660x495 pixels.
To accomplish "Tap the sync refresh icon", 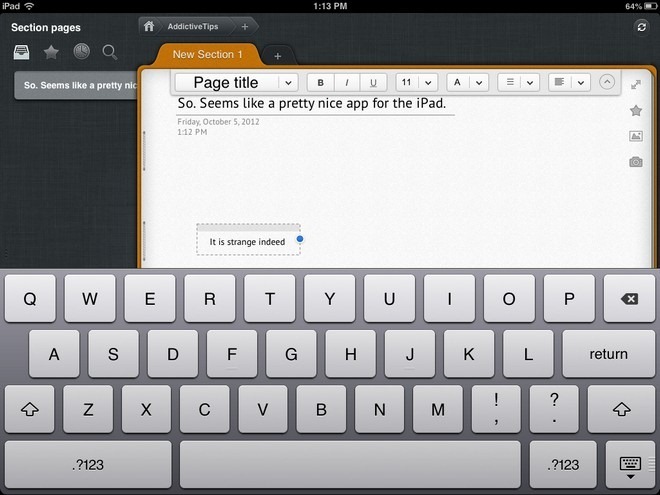I will coord(641,27).
